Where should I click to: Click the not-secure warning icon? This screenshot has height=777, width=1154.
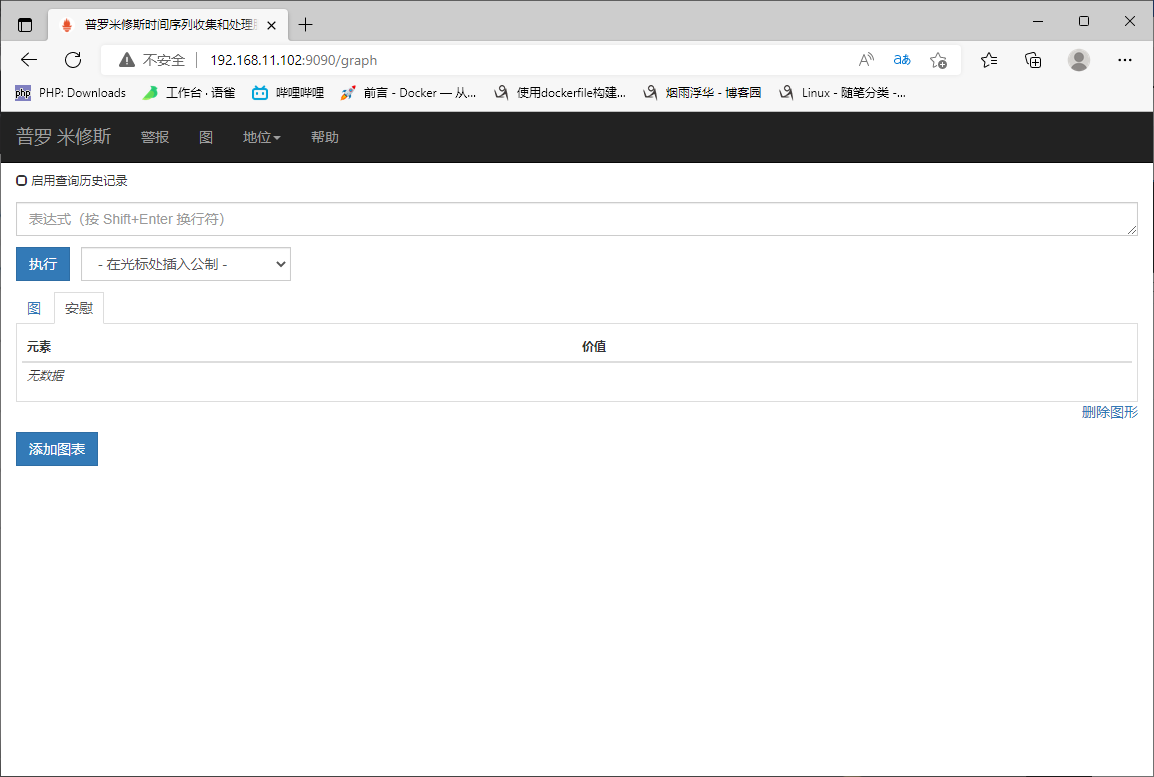(x=127, y=60)
